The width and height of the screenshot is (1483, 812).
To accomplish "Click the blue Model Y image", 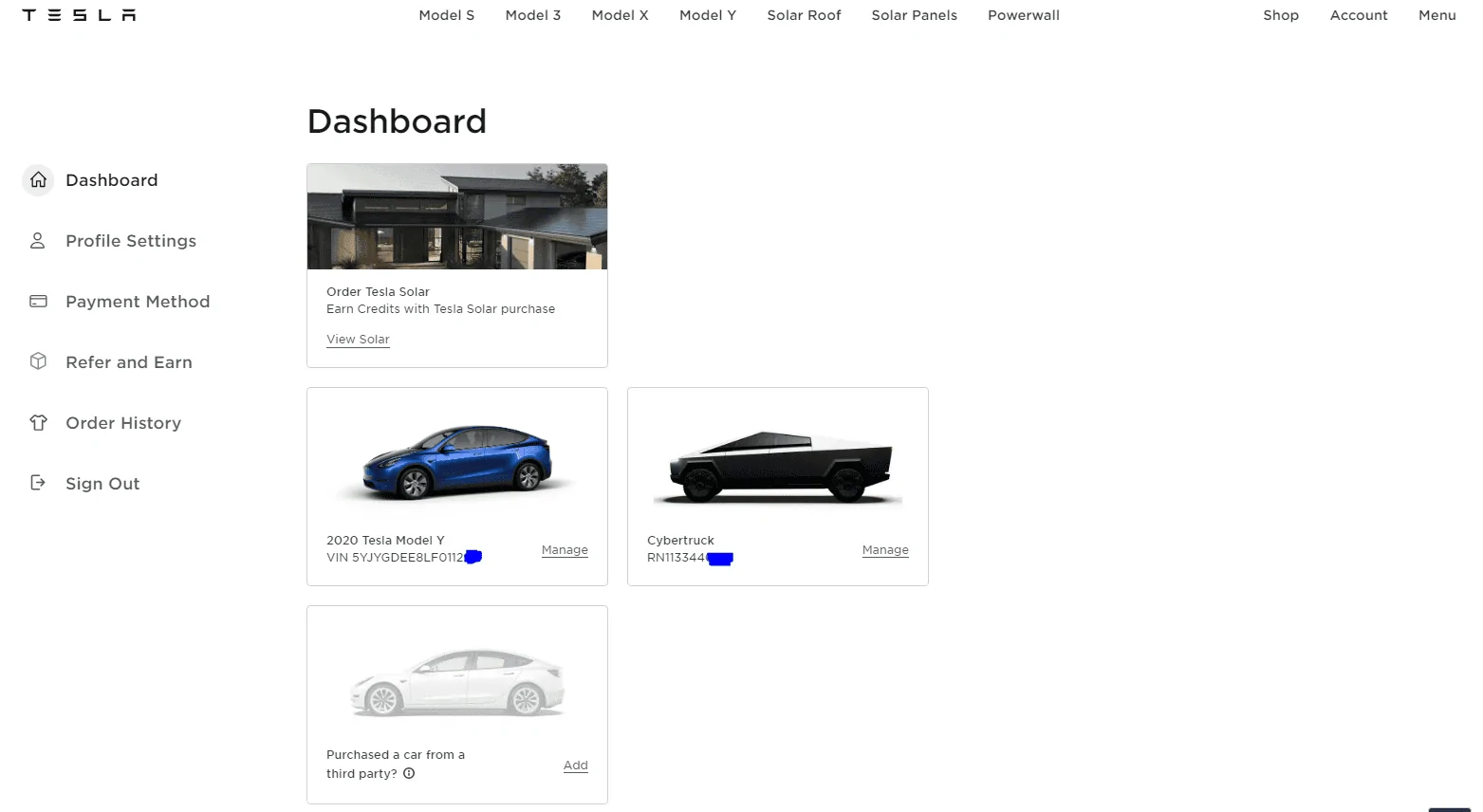I will pos(457,463).
